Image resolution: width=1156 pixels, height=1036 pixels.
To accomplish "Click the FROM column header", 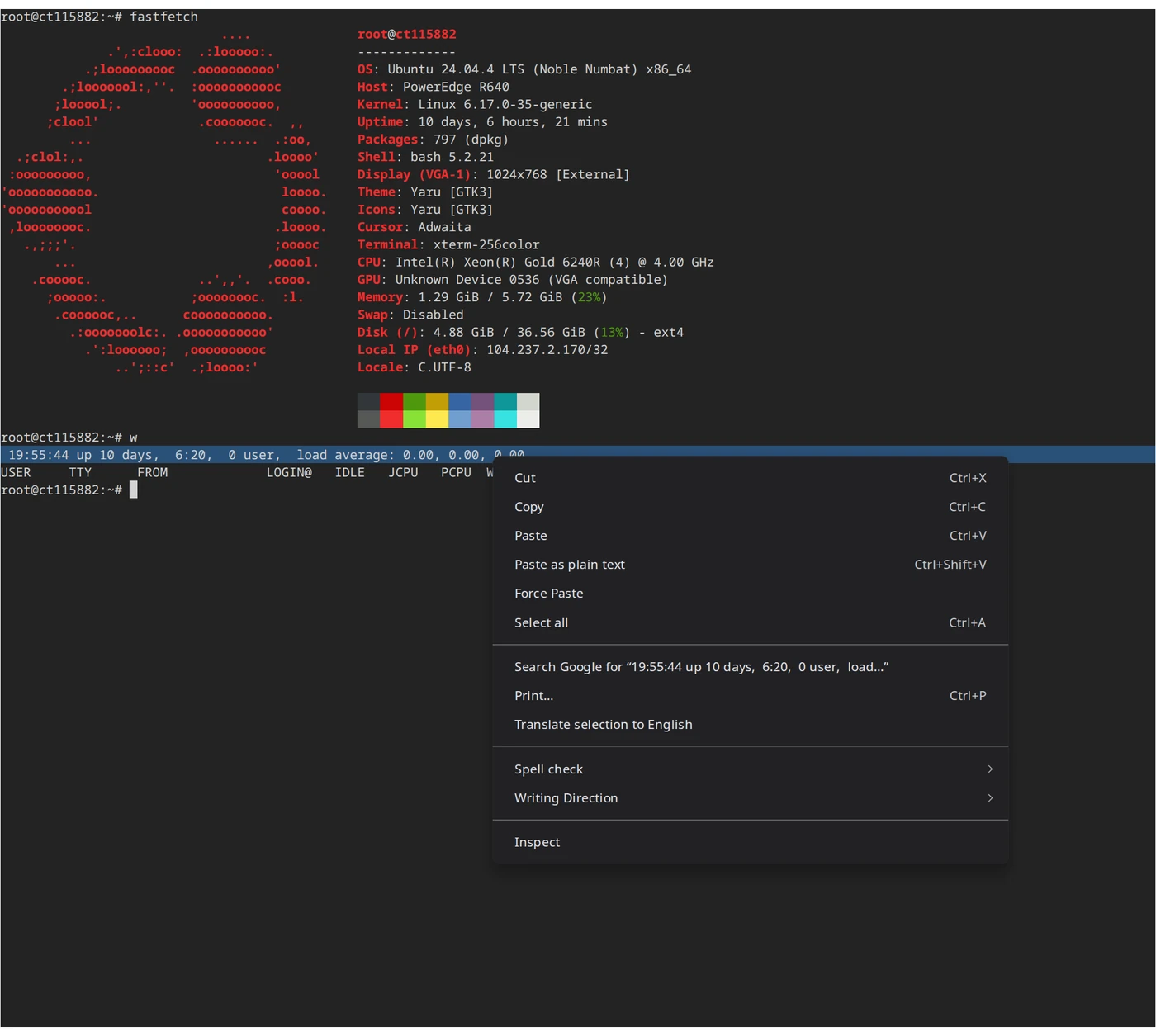I will 153,473.
